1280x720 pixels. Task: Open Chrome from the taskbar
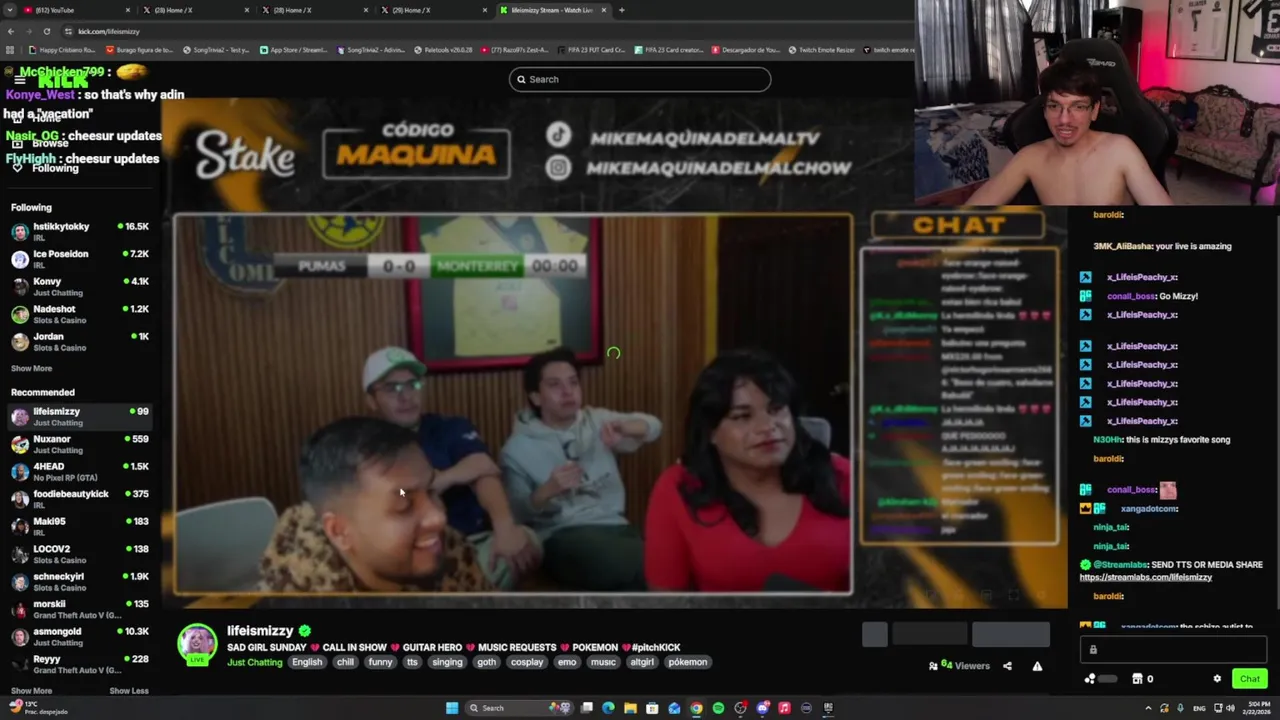click(696, 708)
